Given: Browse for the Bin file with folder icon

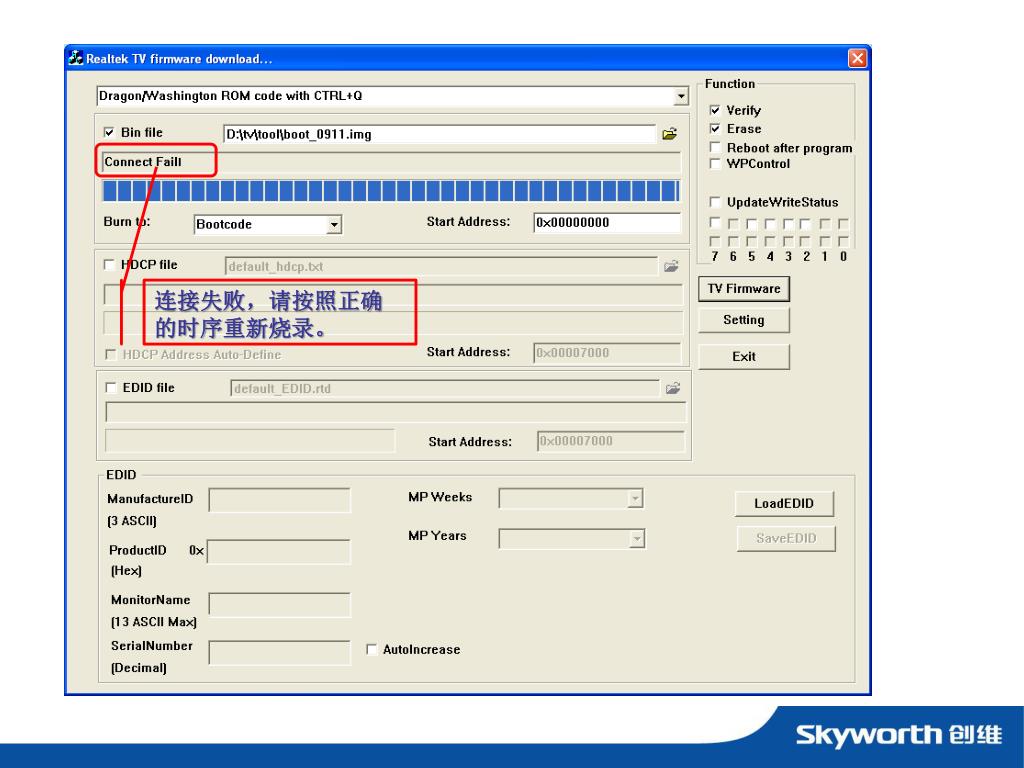Looking at the screenshot, I should coord(669,134).
